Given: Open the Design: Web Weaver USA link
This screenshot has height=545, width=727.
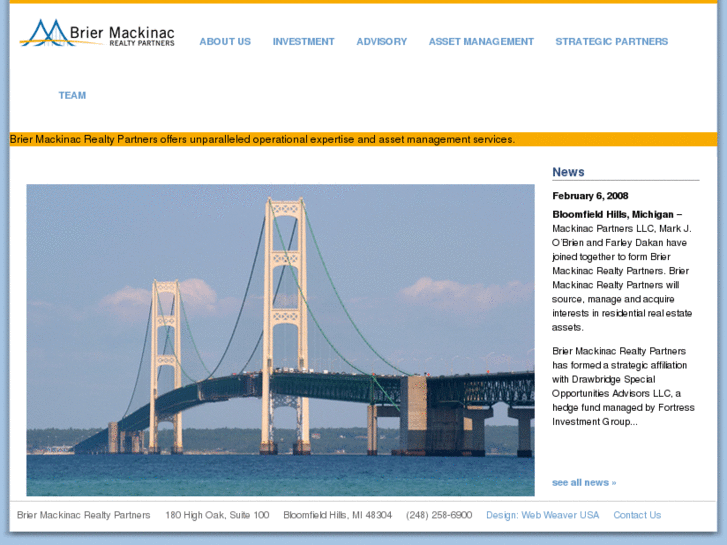Looking at the screenshot, I should [542, 515].
